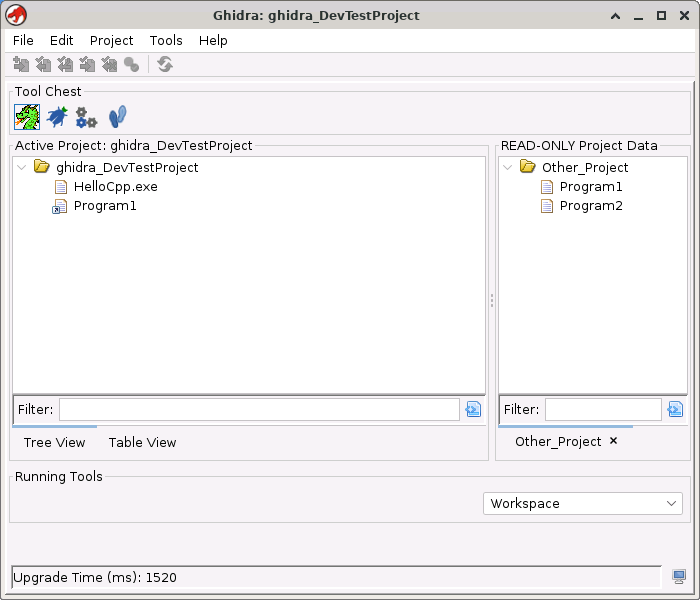The height and width of the screenshot is (600, 700).
Task: Select Program2 under Other_Project
Action: (x=590, y=206)
